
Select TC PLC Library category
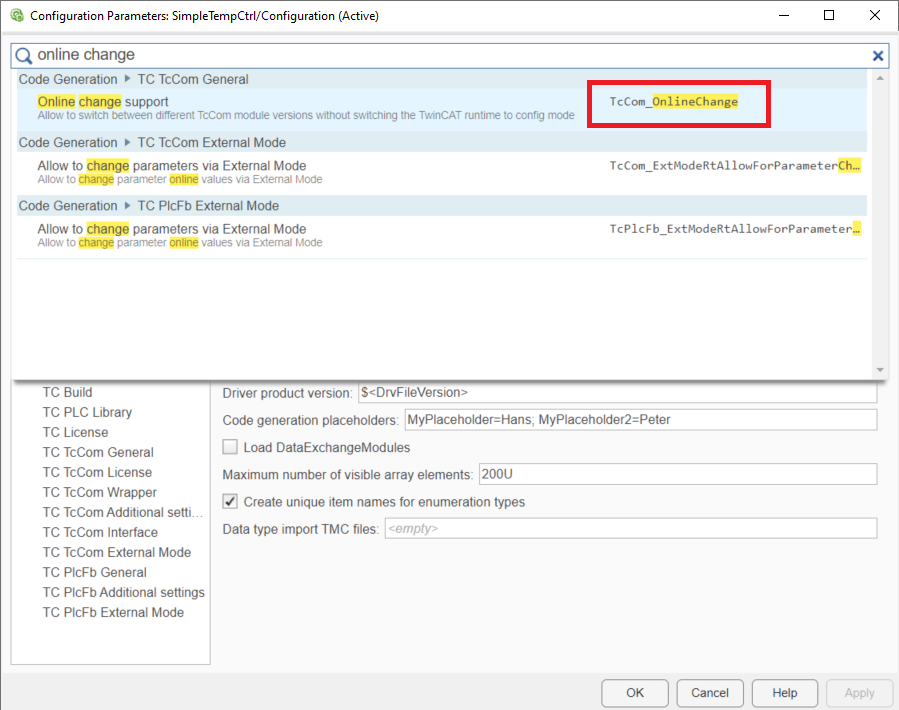87,412
